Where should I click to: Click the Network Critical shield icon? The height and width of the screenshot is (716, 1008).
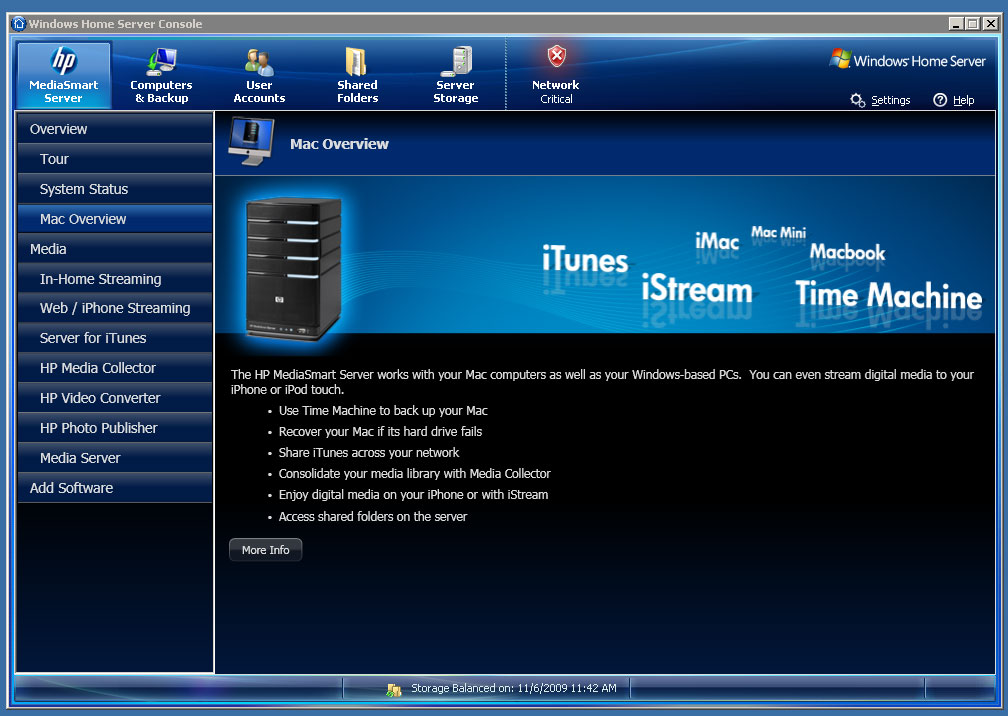coord(557,57)
